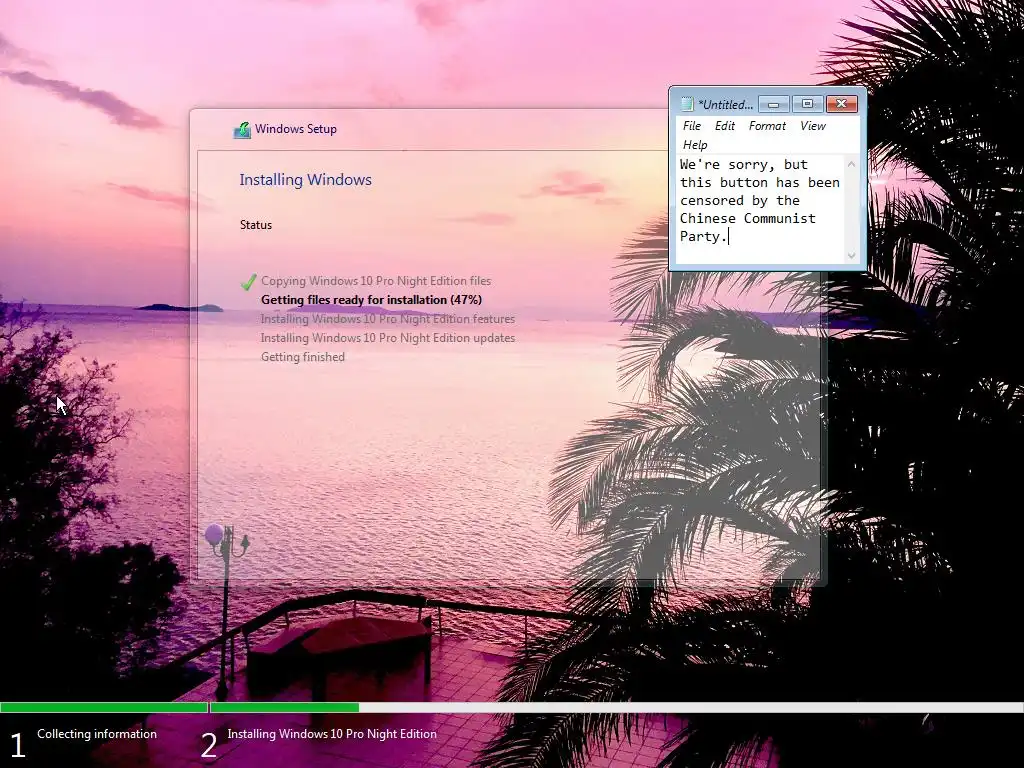Maximize the Untitled Notepad window

pos(807,104)
